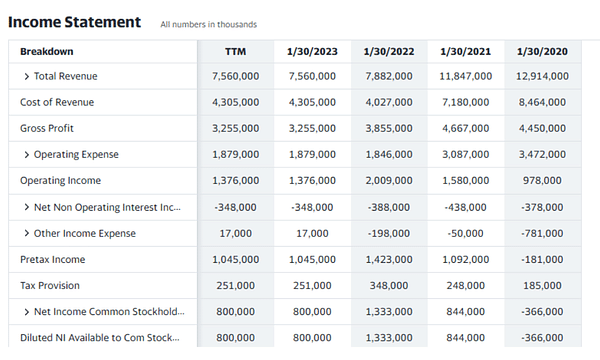Image resolution: width=600 pixels, height=360 pixels.
Task: Expand Net Income Common Stockholders row
Action: [x=26, y=312]
